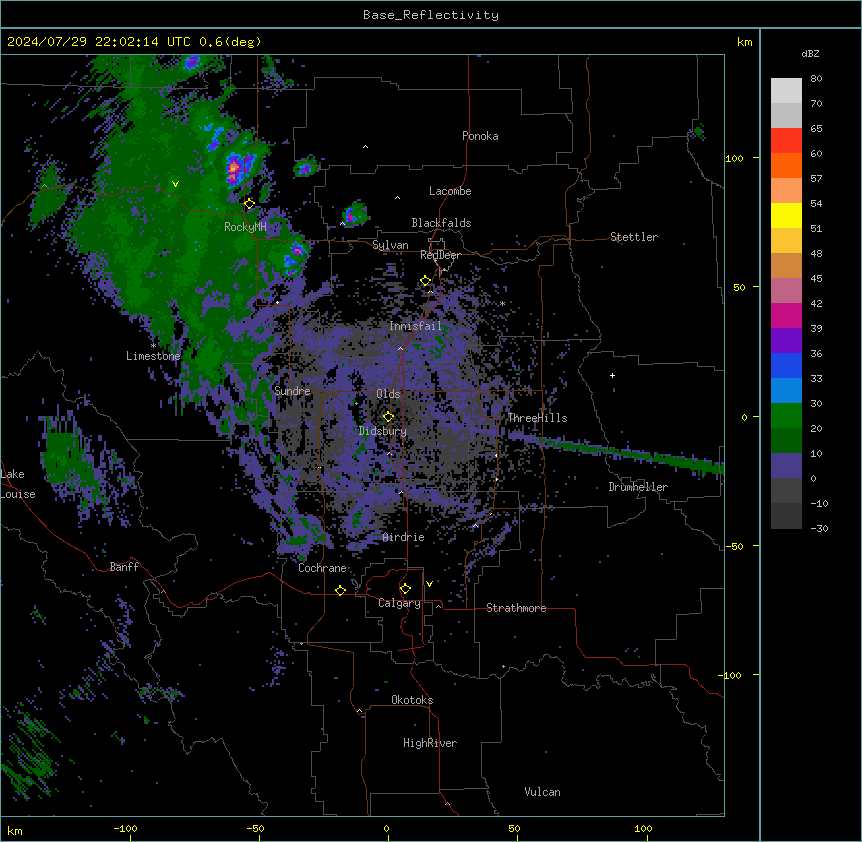Click the Sundre town label

[292, 391]
